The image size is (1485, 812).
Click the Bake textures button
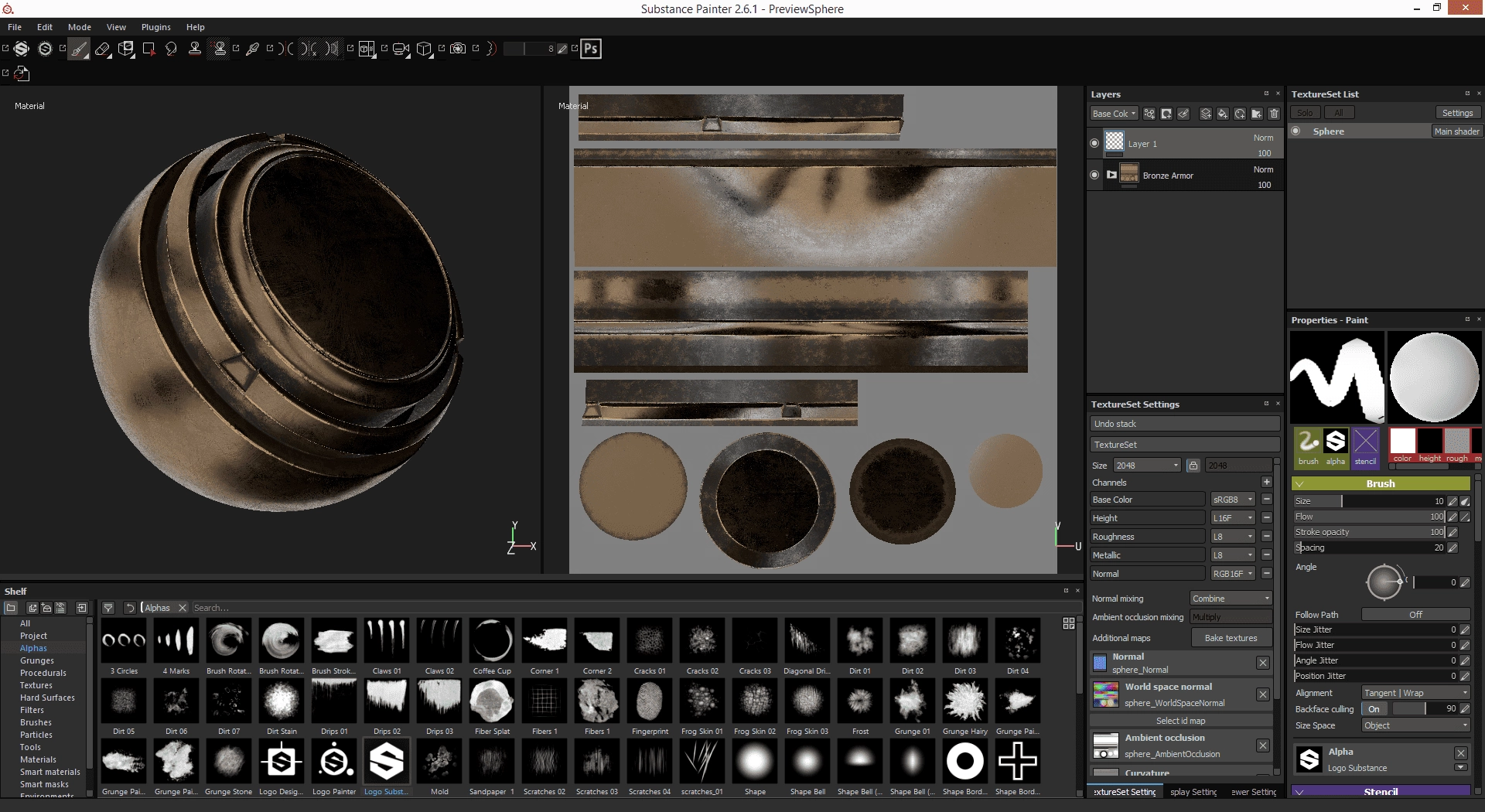pos(1231,638)
